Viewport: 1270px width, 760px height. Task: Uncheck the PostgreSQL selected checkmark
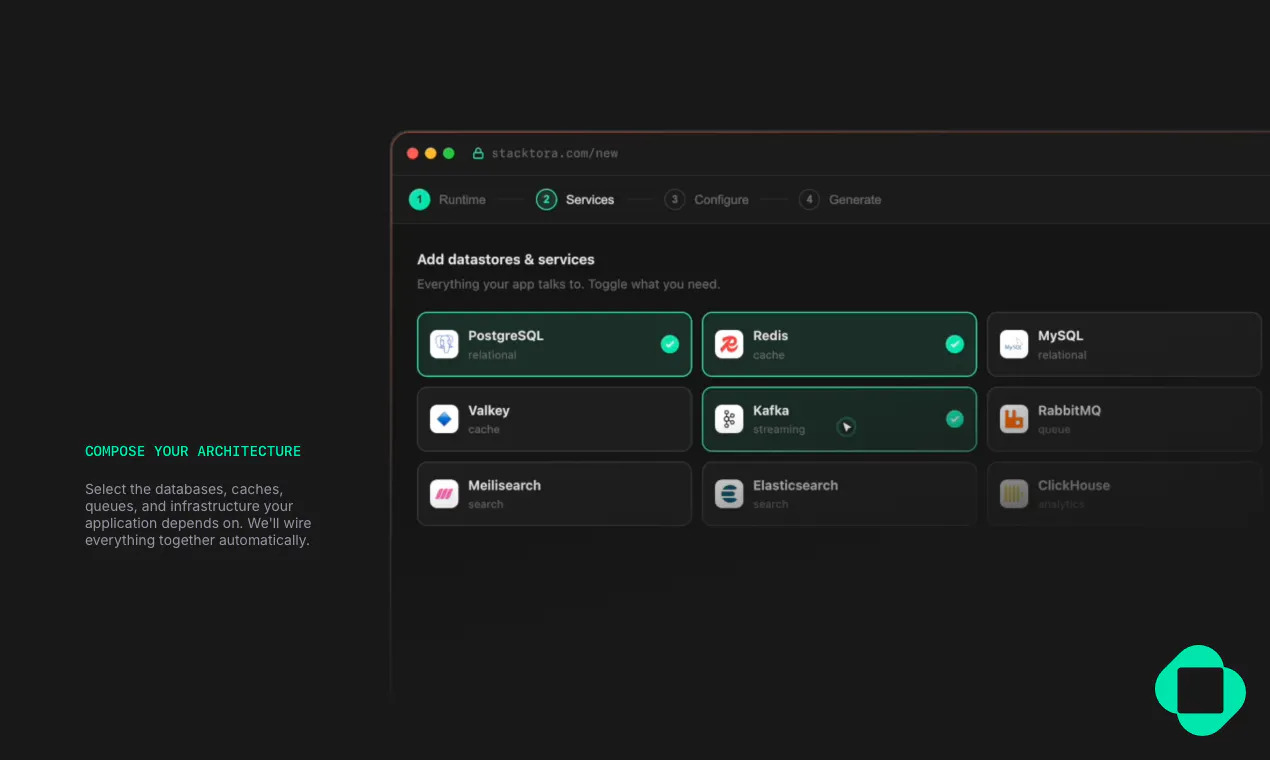pyautogui.click(x=670, y=344)
